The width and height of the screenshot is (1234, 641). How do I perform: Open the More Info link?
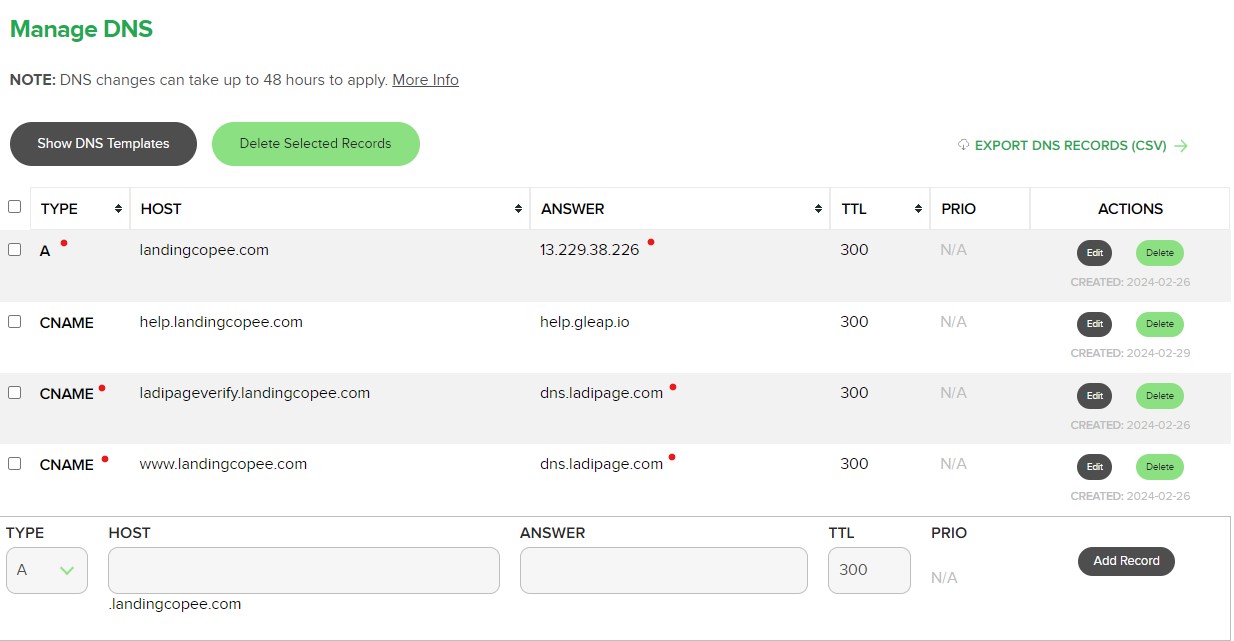click(425, 80)
